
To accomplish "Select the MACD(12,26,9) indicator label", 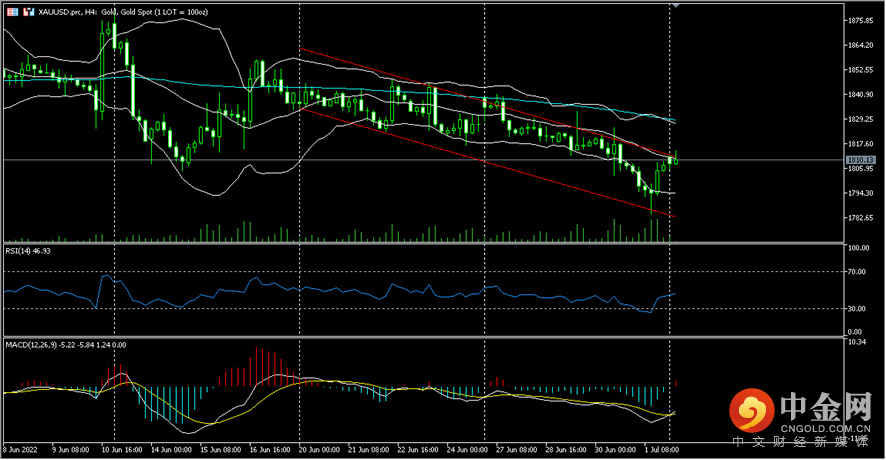I will pyautogui.click(x=66, y=345).
